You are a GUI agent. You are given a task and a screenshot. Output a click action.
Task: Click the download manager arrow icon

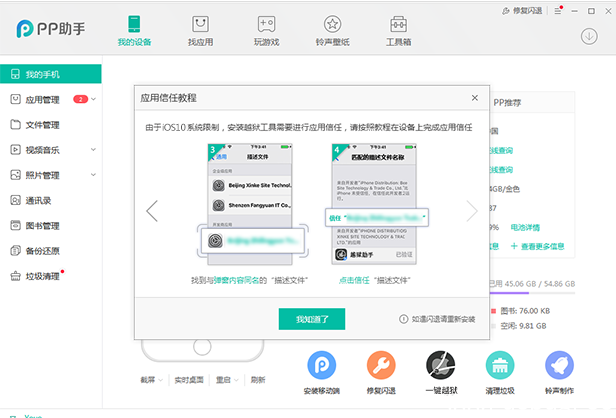click(589, 36)
